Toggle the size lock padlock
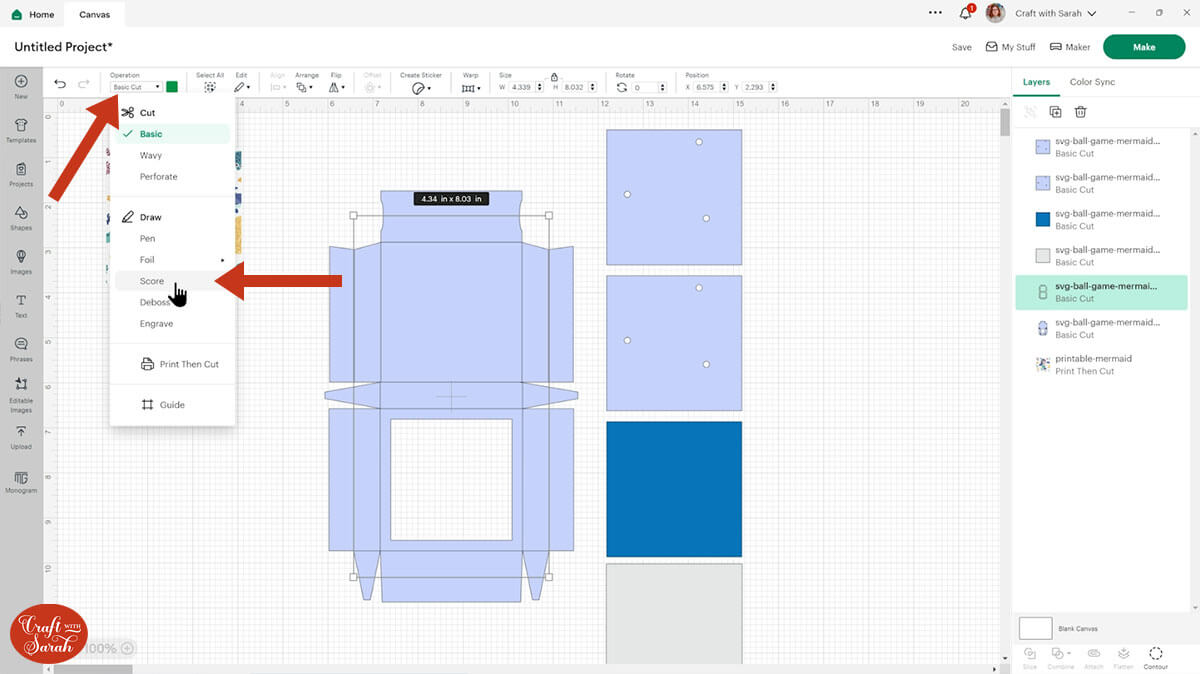 [554, 77]
